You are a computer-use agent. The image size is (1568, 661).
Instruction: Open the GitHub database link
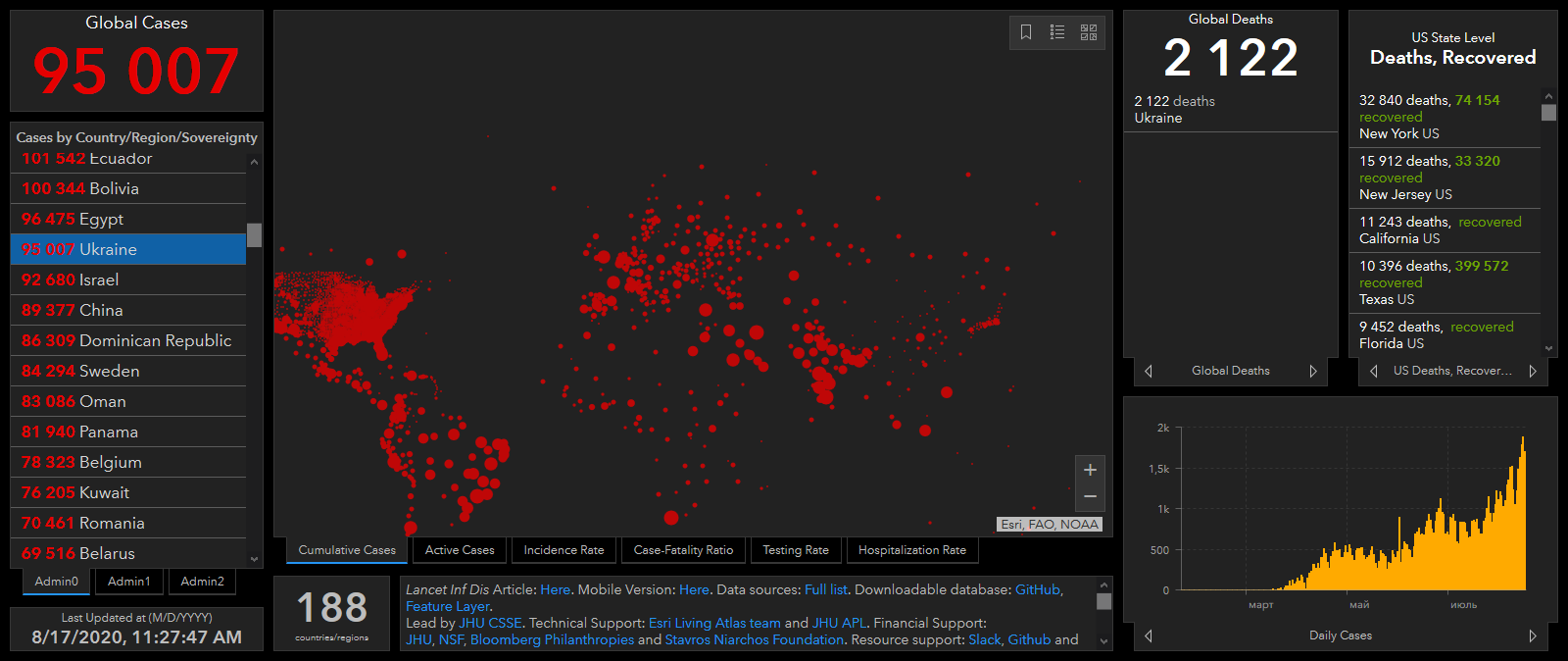pos(1037,589)
